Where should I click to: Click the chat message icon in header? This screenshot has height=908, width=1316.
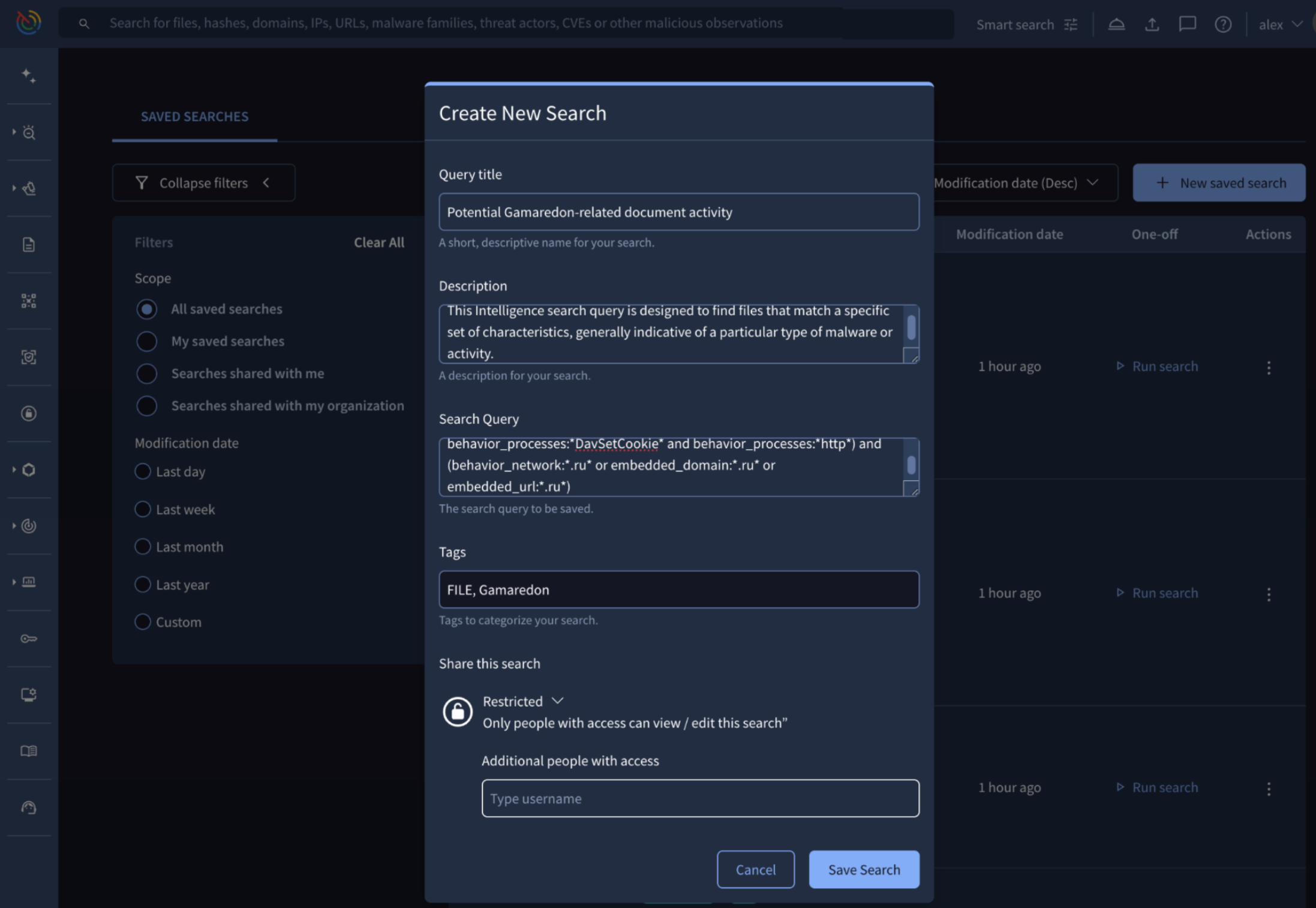(x=1187, y=25)
